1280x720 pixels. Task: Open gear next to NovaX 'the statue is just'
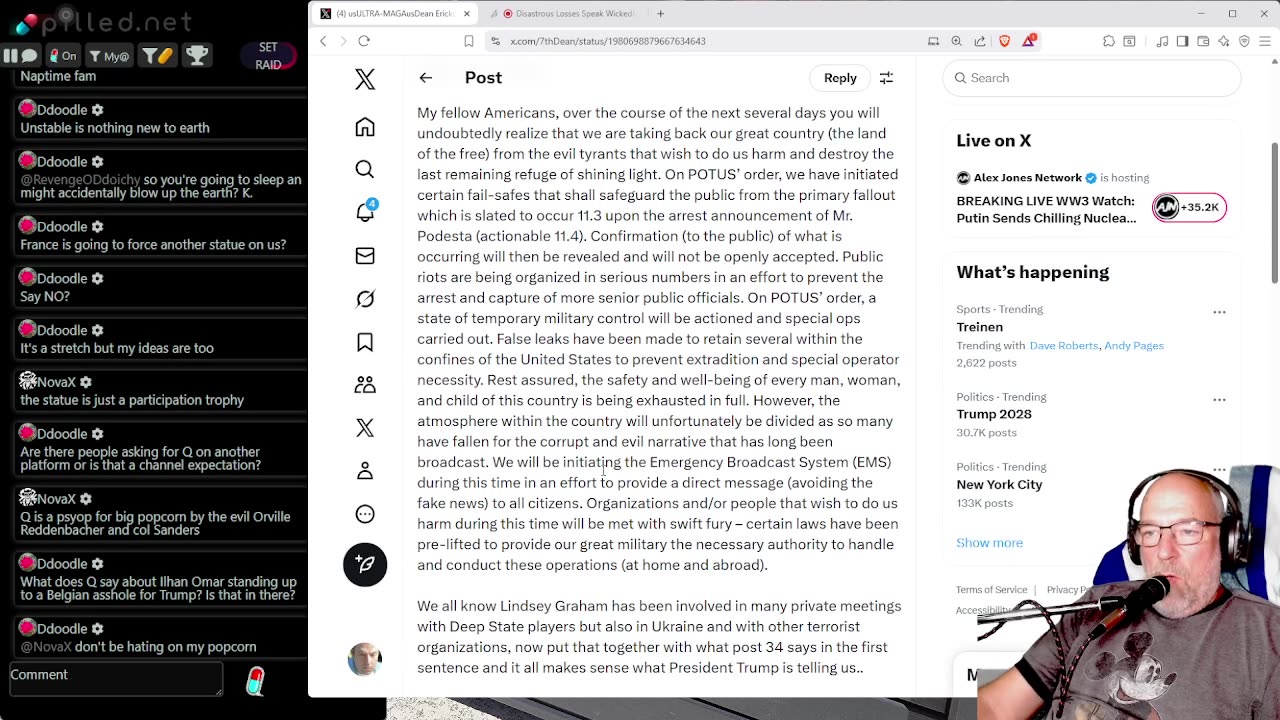pos(86,382)
